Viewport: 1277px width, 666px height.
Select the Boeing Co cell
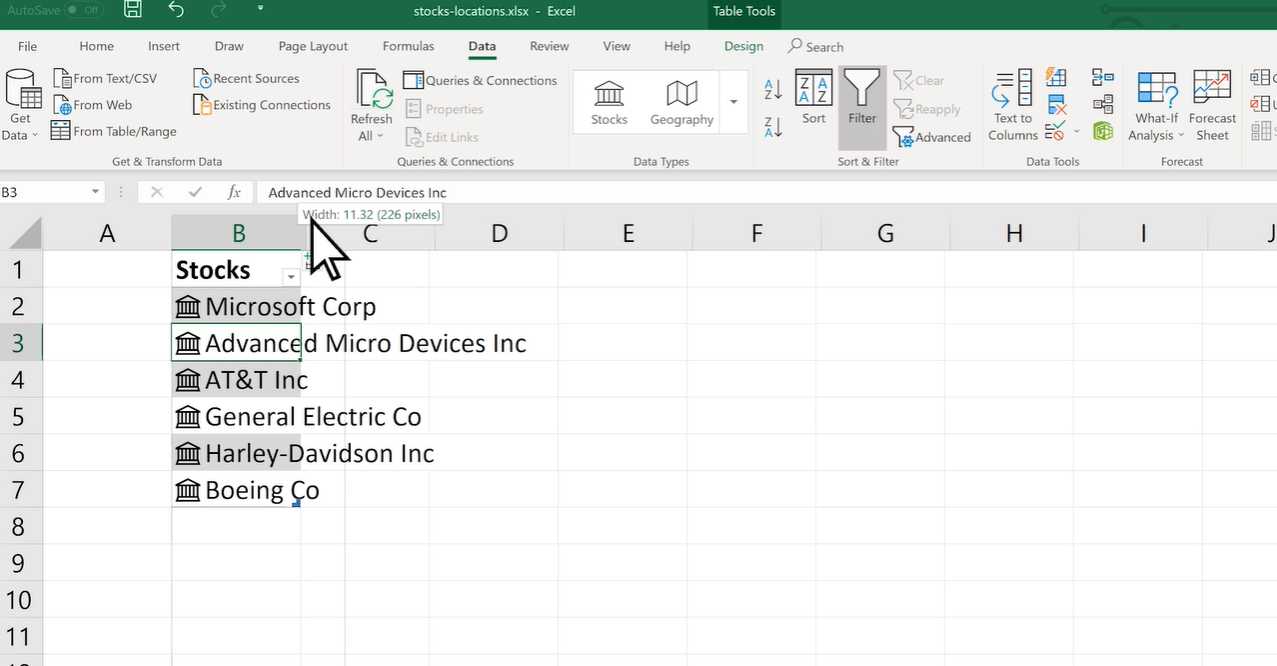[x=237, y=490]
